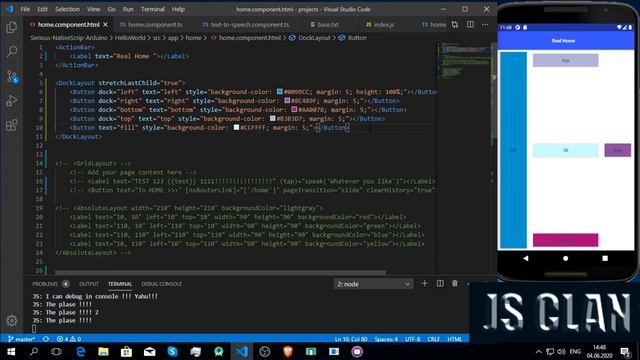
Task: Open the File menu
Action: click(x=25, y=9)
